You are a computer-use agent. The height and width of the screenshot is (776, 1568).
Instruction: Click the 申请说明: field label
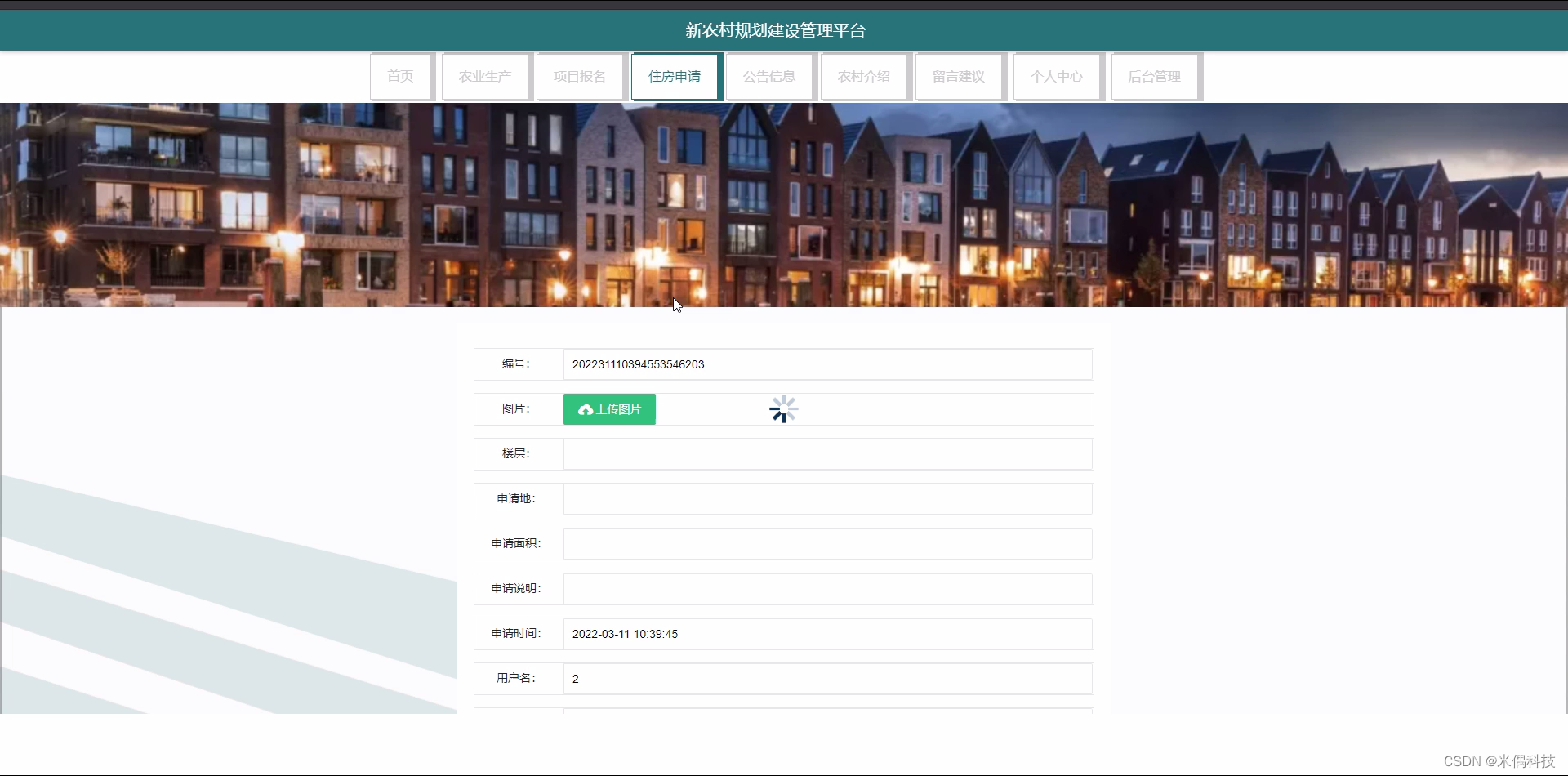click(516, 589)
